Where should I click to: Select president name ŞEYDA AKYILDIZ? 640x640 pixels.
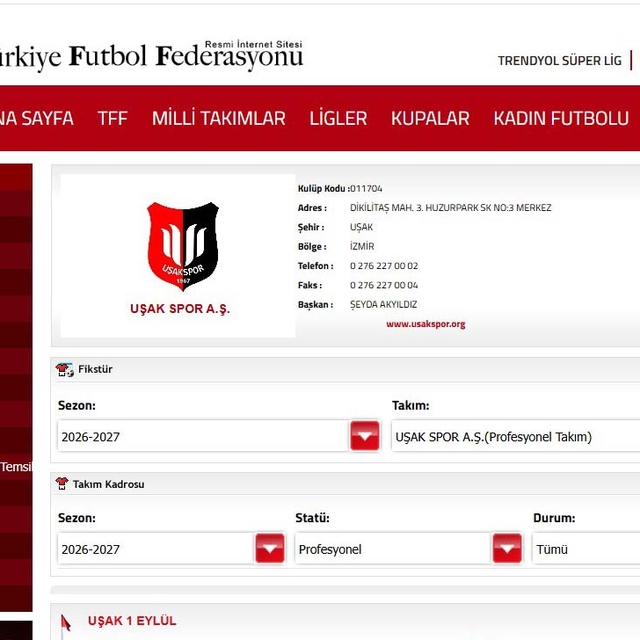(x=384, y=304)
